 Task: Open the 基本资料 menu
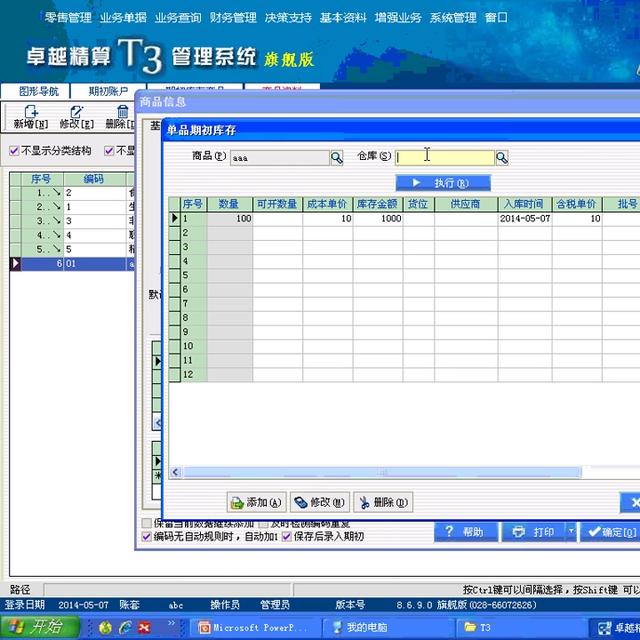pyautogui.click(x=343, y=18)
